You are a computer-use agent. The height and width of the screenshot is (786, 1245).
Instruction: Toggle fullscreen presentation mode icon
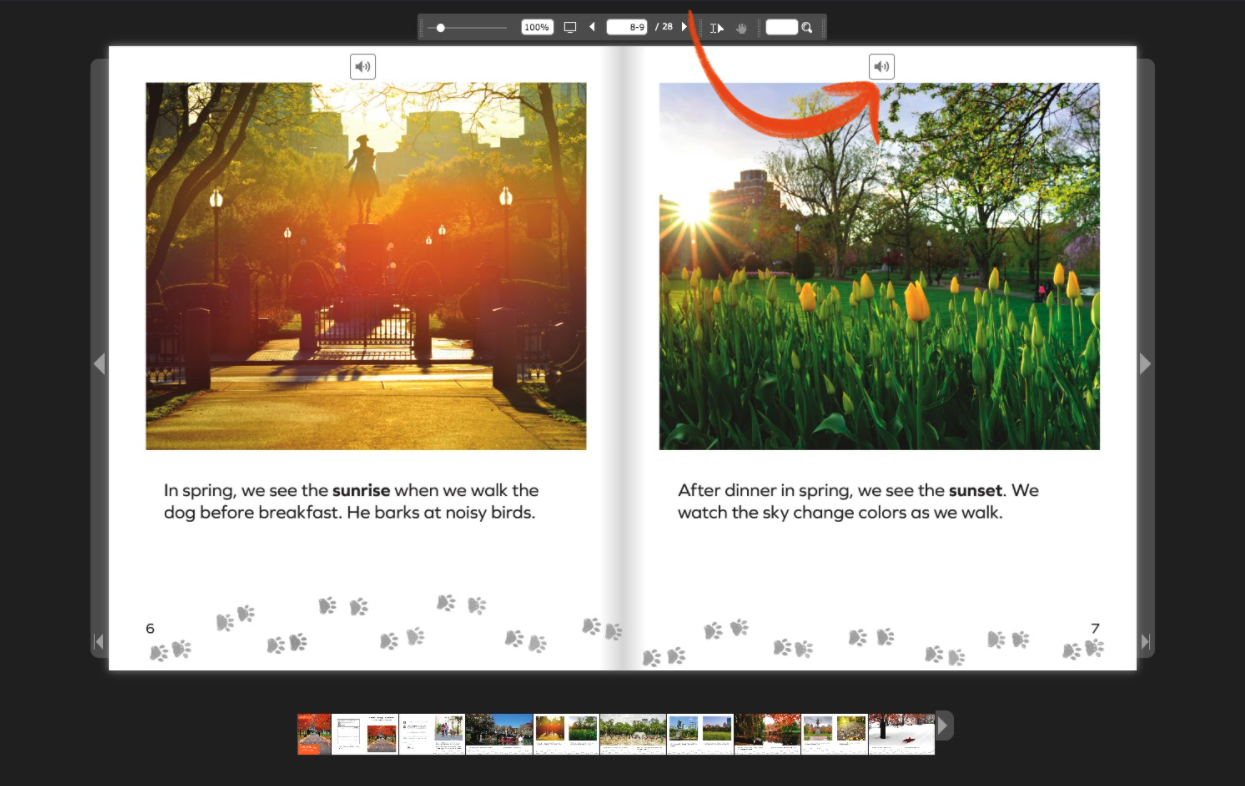[x=570, y=27]
